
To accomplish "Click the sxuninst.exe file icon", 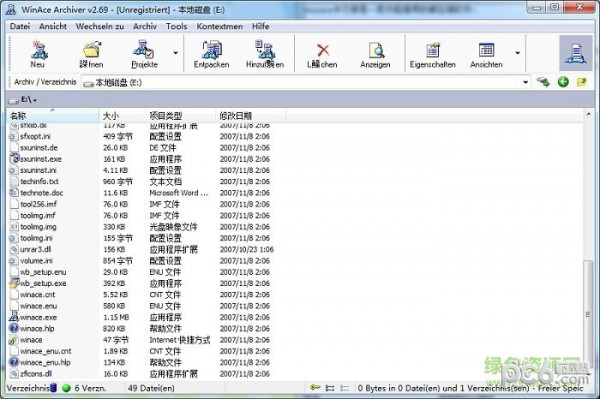I will click(x=14, y=158).
